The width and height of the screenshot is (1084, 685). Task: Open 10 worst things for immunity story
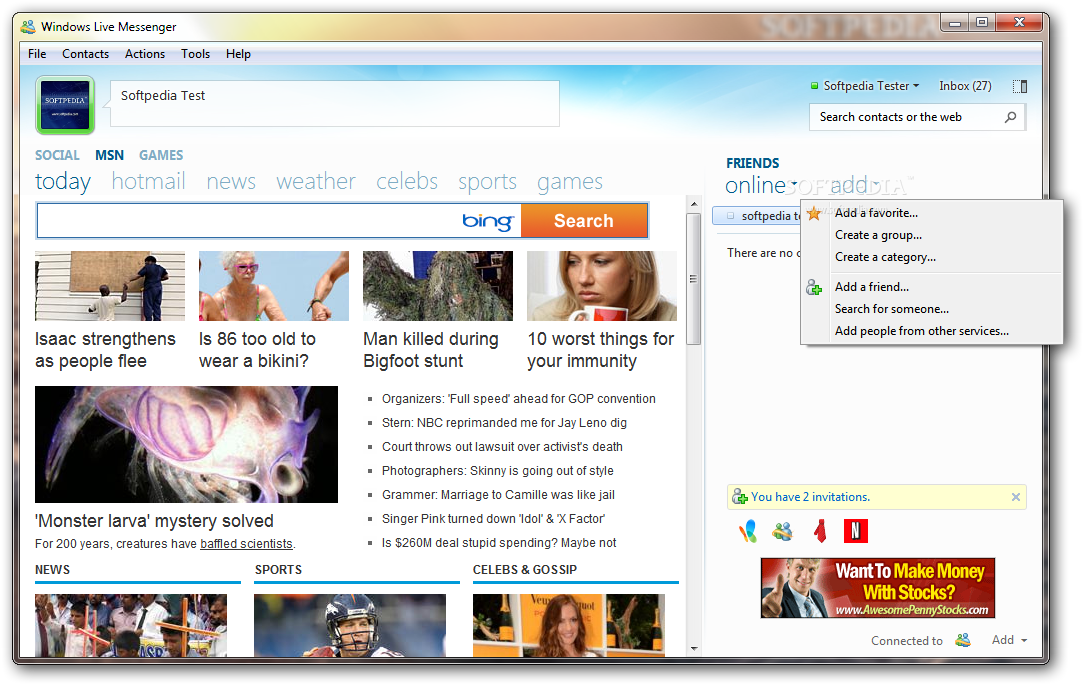click(x=600, y=350)
